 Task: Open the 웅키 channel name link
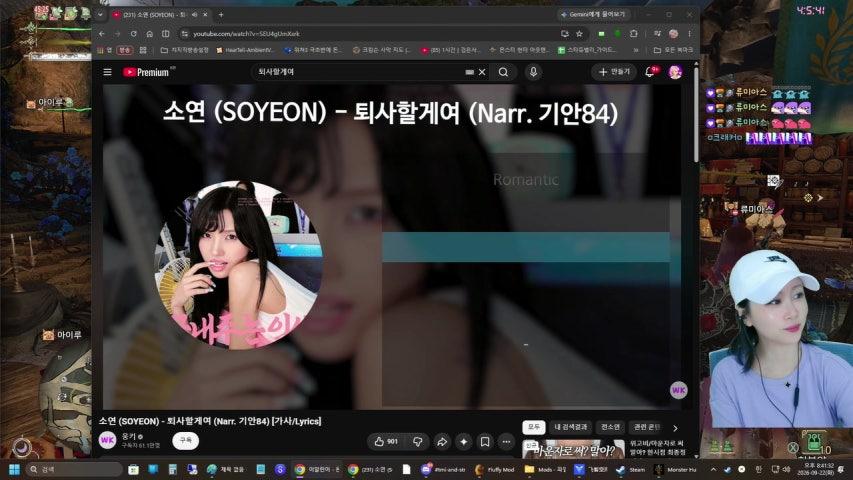click(x=129, y=436)
